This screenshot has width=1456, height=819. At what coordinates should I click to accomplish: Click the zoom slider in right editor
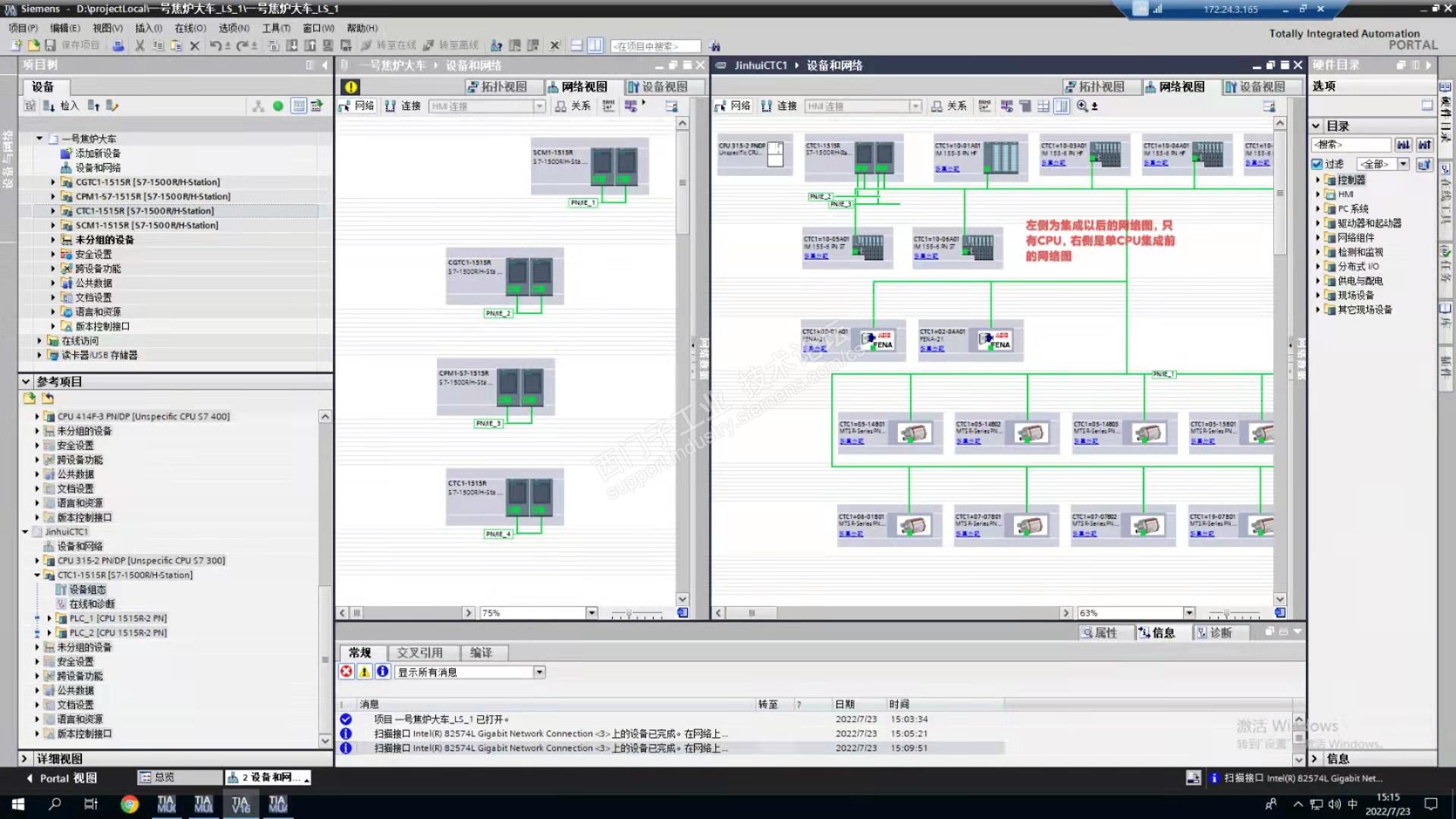click(x=1226, y=613)
